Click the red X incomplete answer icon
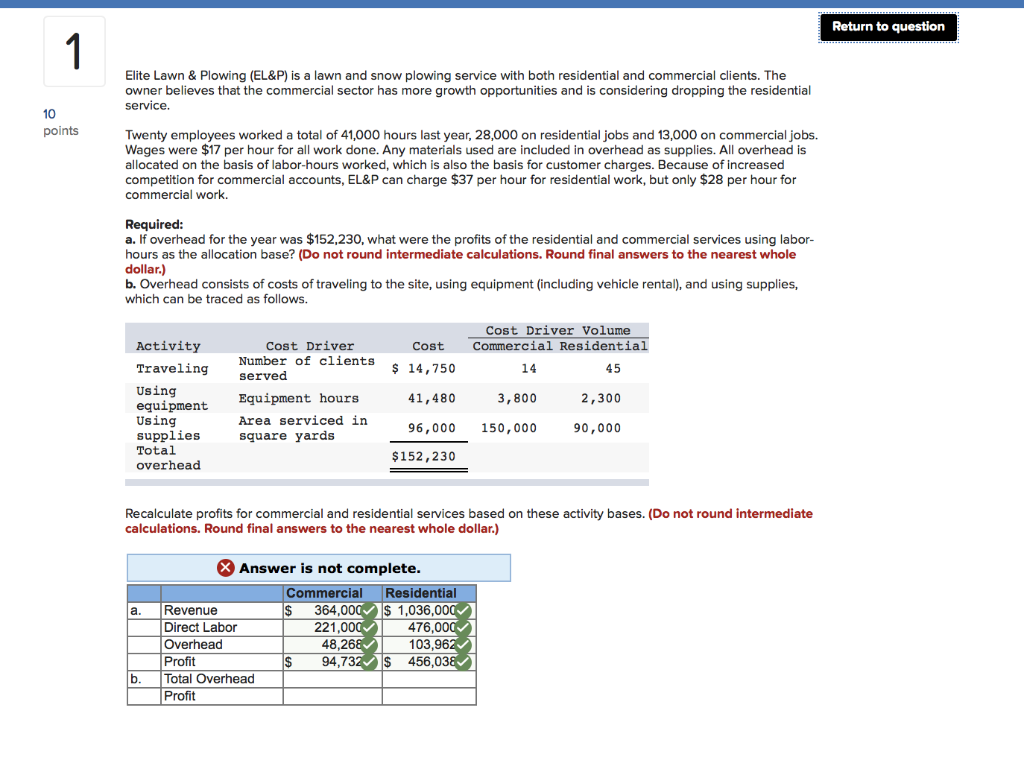The image size is (1024, 772). tap(225, 568)
